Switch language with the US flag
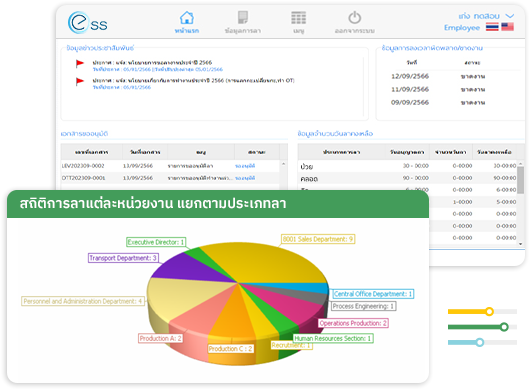This screenshot has height=391, width=531. [507, 27]
